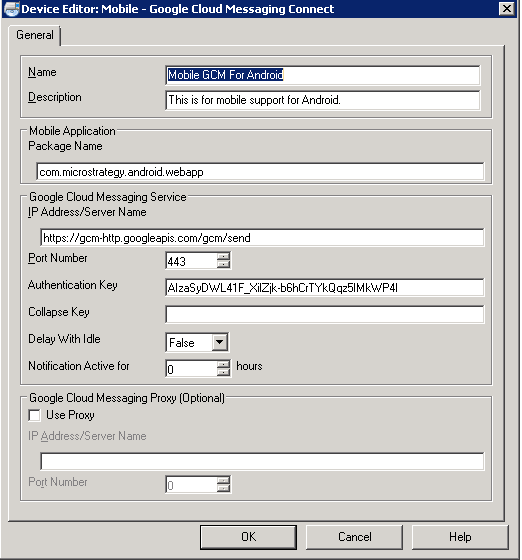Increase Notification Active hours with up arrow
522x560 pixels.
point(223,364)
